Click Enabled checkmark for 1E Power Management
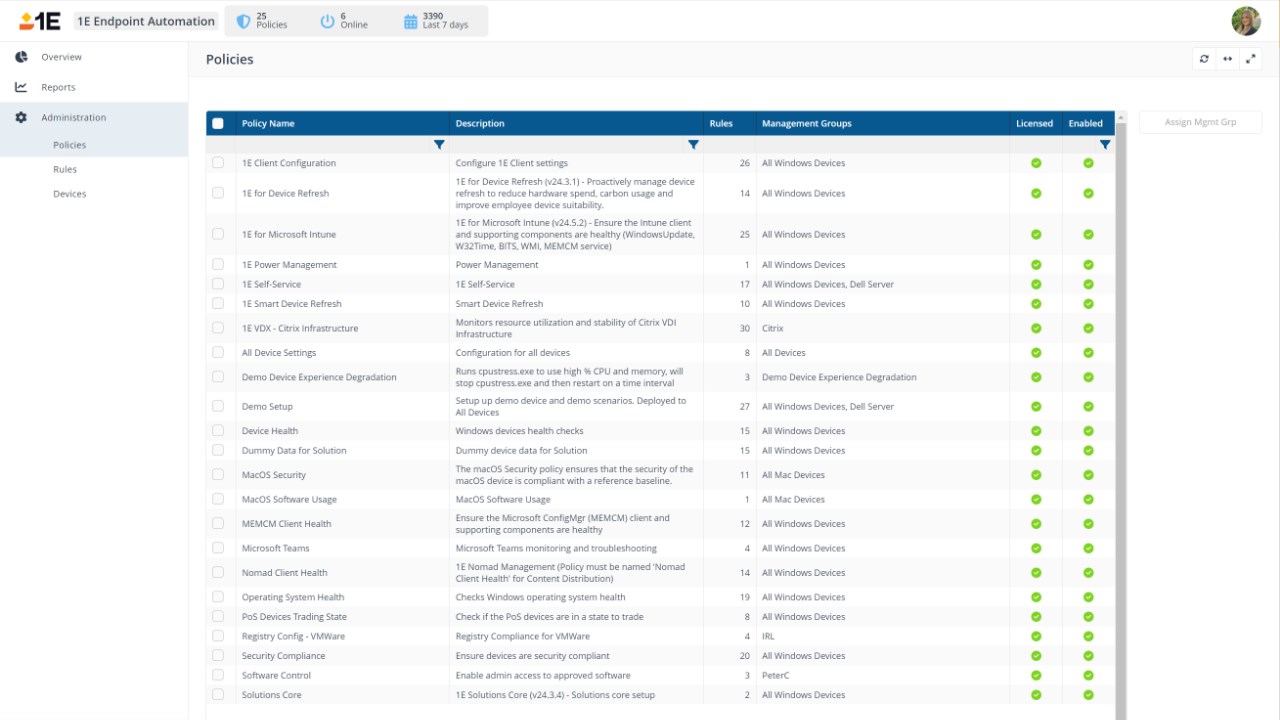Image resolution: width=1280 pixels, height=720 pixels. coord(1088,265)
